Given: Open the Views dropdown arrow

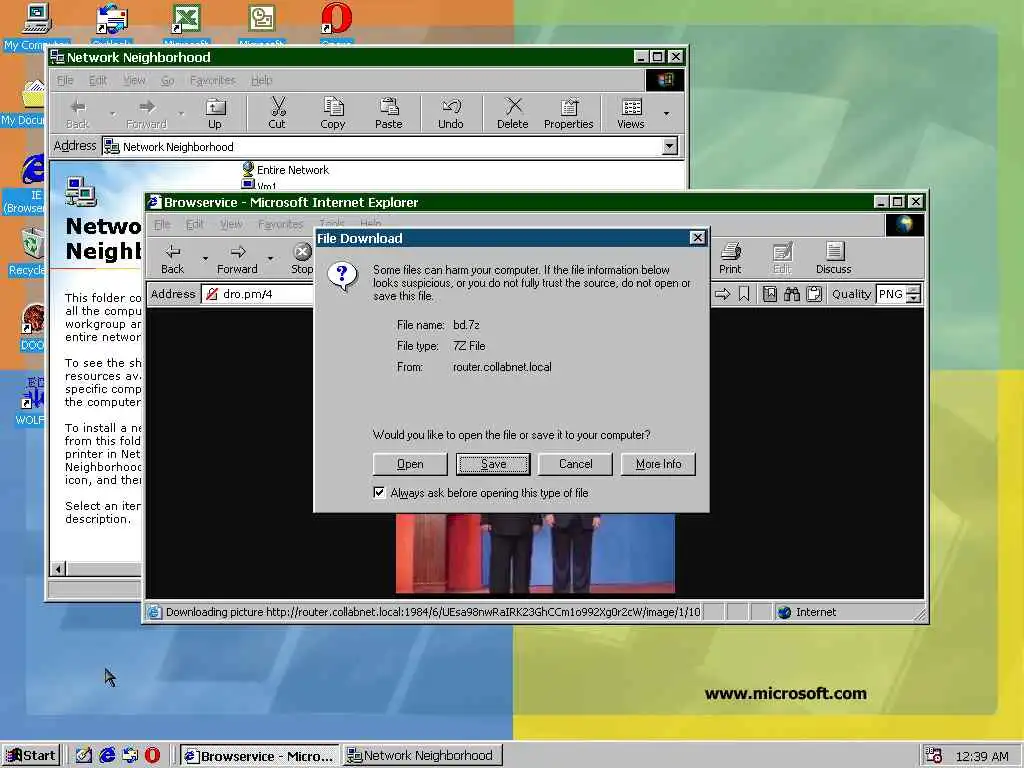Looking at the screenshot, I should pos(666,114).
